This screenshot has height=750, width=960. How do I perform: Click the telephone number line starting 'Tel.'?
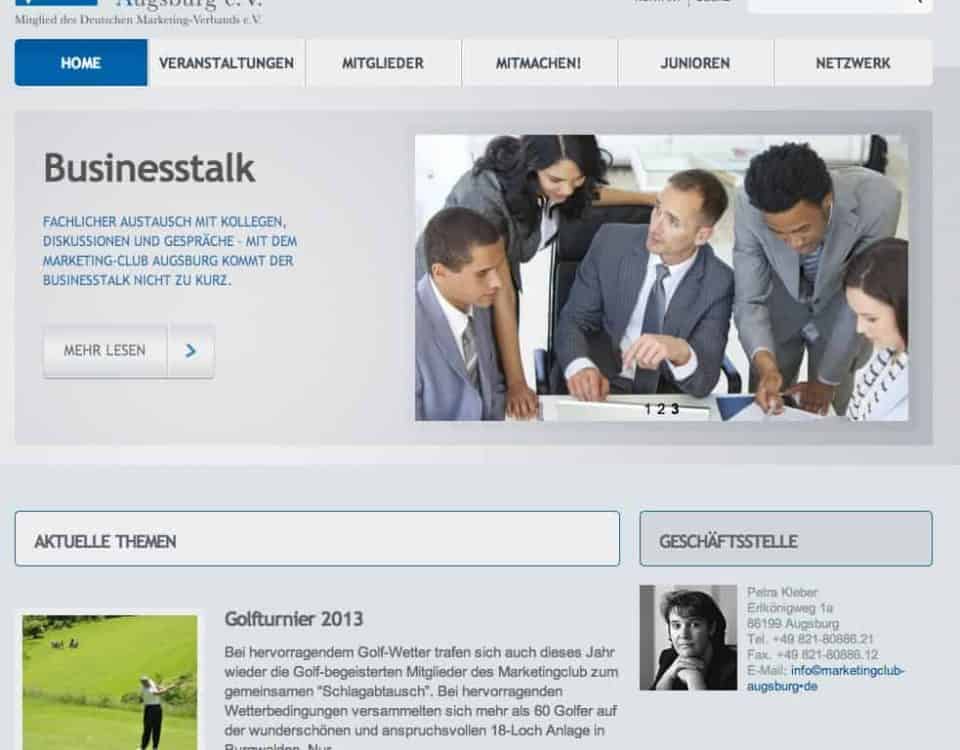810,639
